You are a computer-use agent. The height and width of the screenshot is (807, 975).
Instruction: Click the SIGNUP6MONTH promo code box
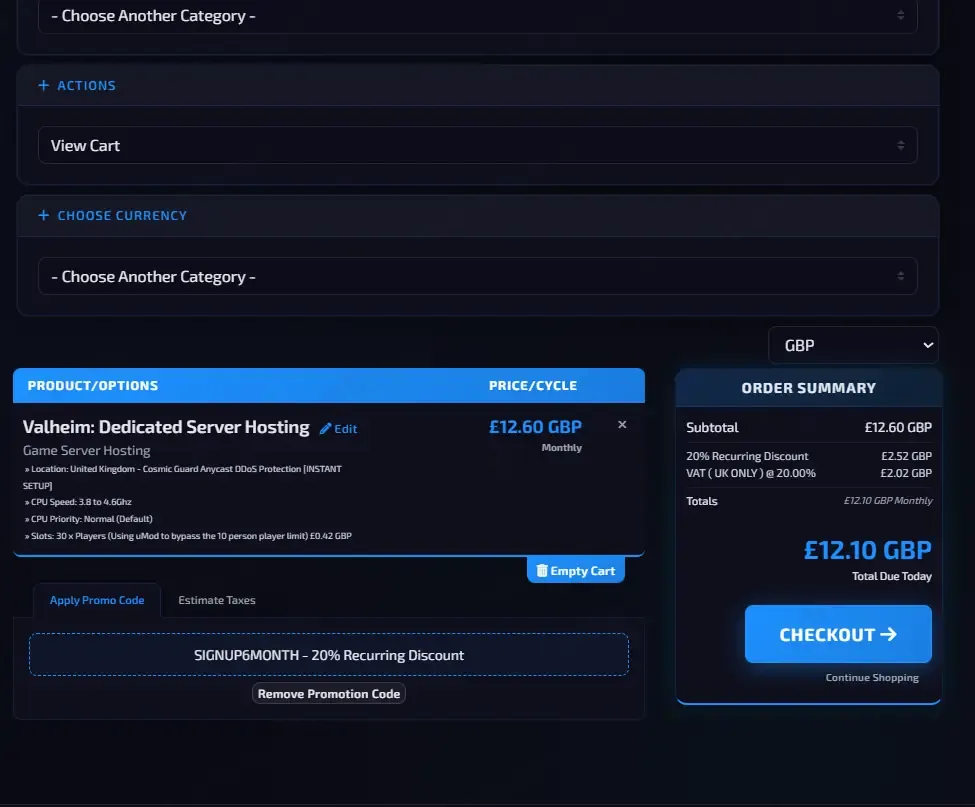click(329, 655)
